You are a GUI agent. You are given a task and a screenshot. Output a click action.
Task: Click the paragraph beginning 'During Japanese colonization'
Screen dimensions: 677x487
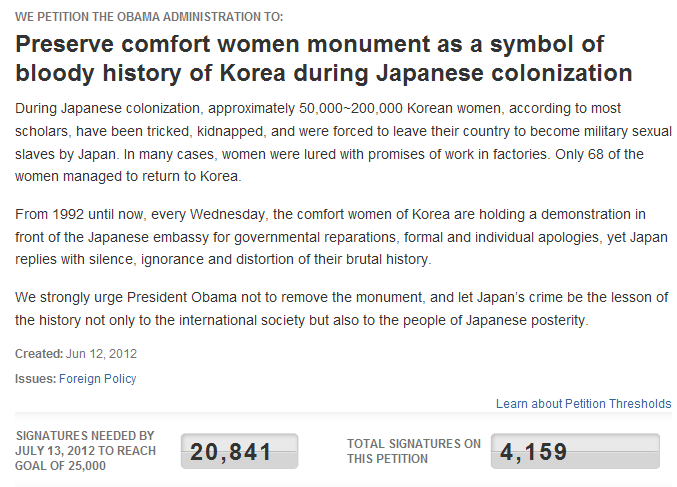[330, 140]
